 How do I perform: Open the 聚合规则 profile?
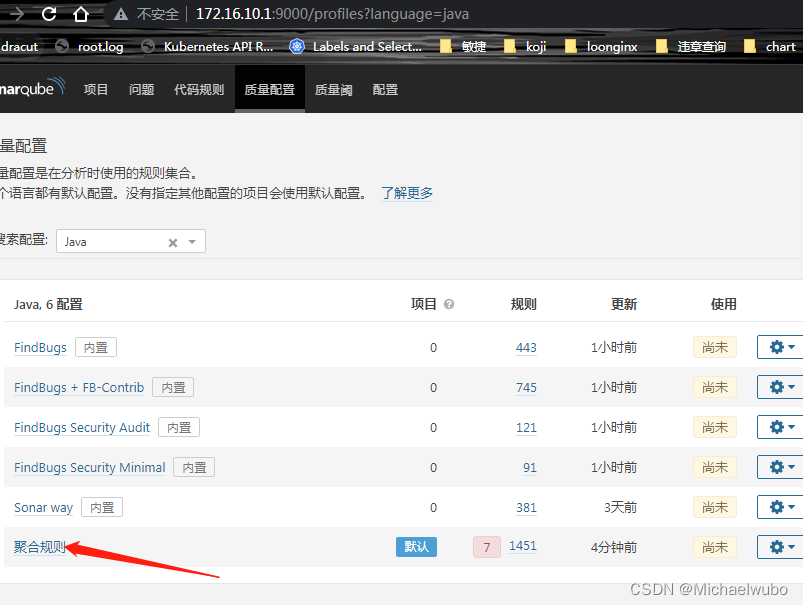(x=39, y=547)
